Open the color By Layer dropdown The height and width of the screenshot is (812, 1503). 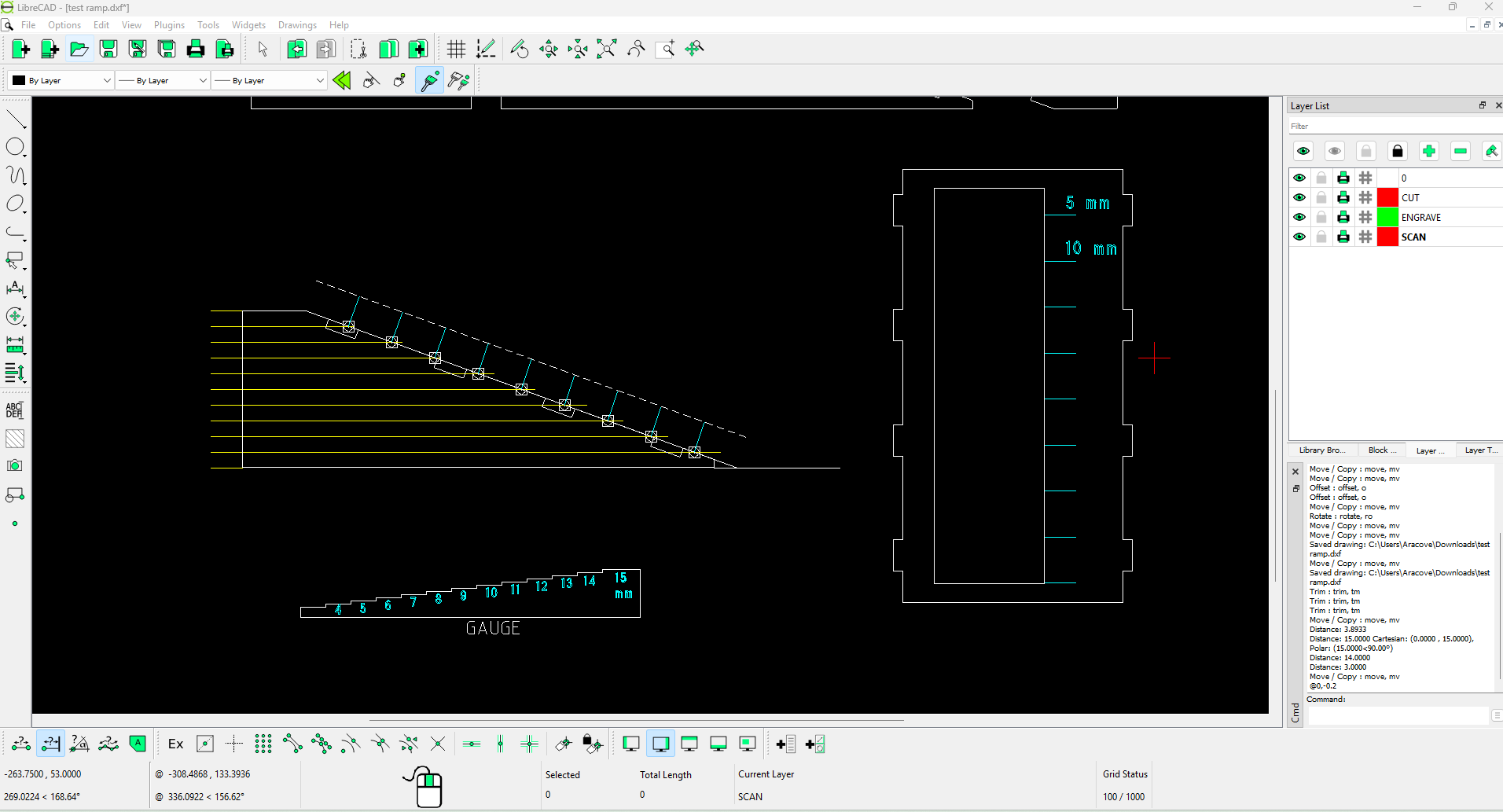[x=61, y=80]
